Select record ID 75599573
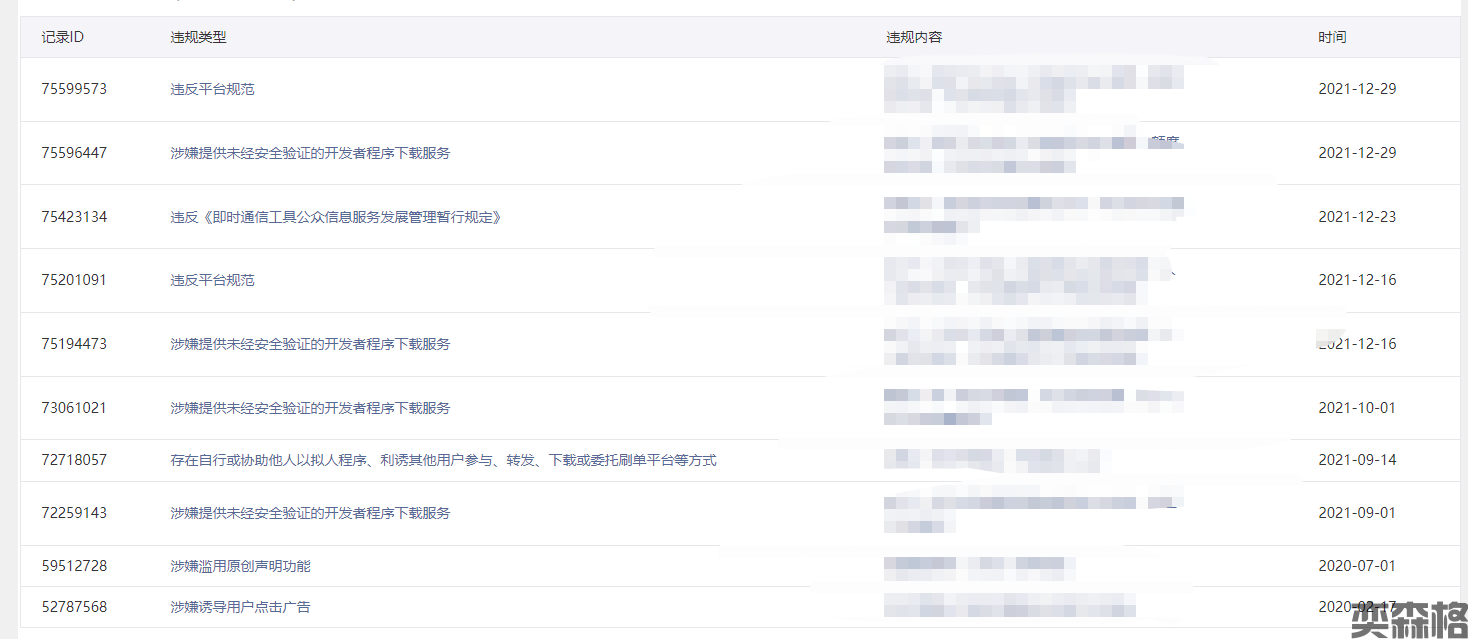The image size is (1468, 639). [x=74, y=89]
